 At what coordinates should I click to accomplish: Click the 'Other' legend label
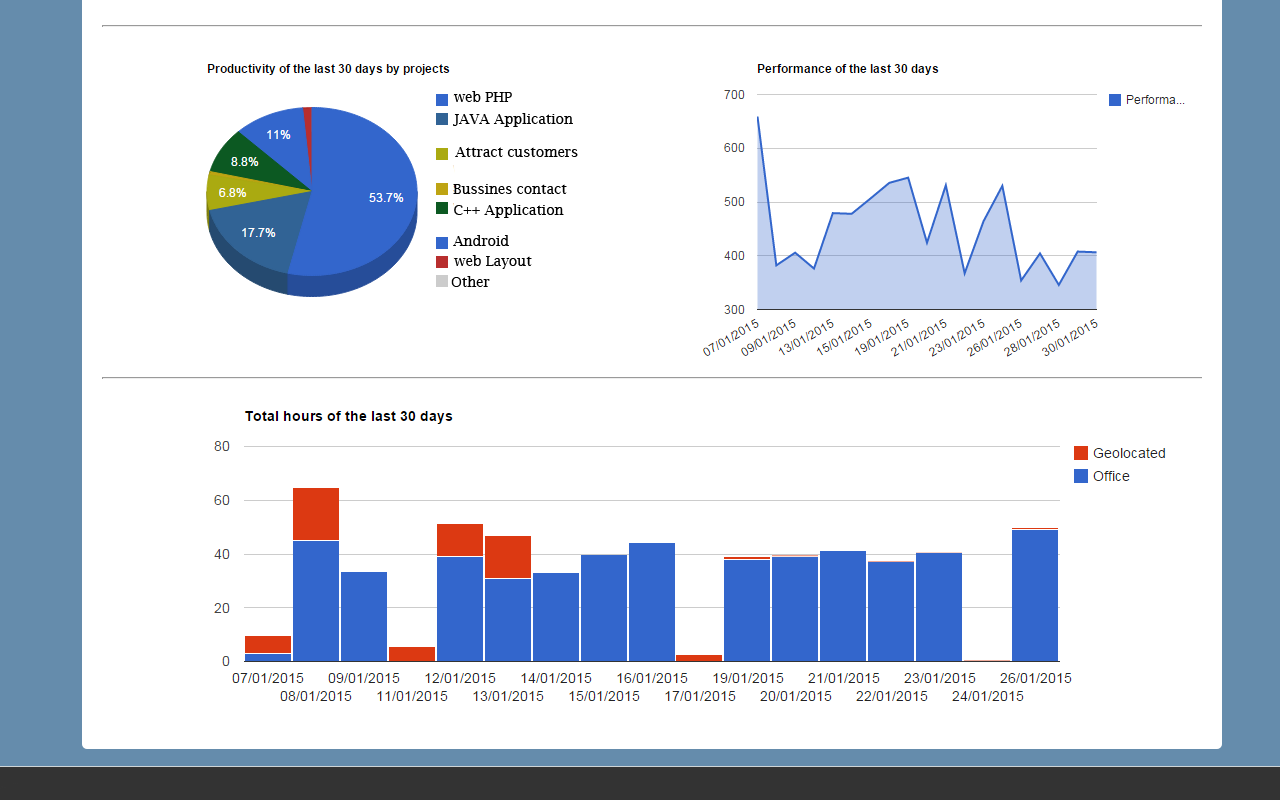pos(470,282)
